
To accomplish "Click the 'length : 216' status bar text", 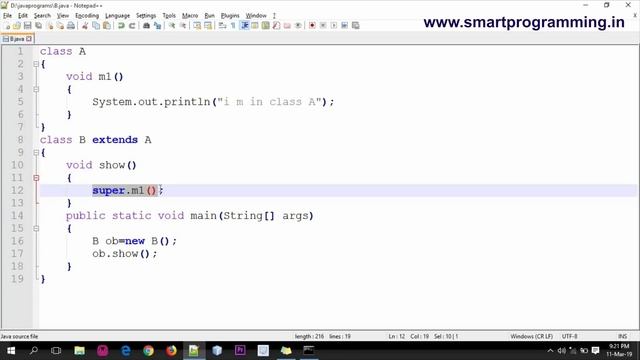I will 309,336.
